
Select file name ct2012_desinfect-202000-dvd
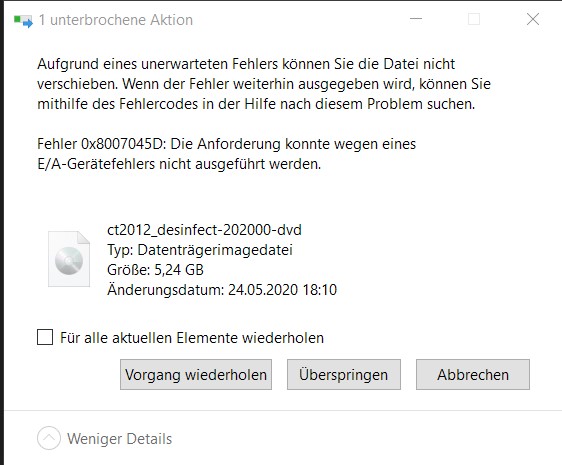point(204,230)
